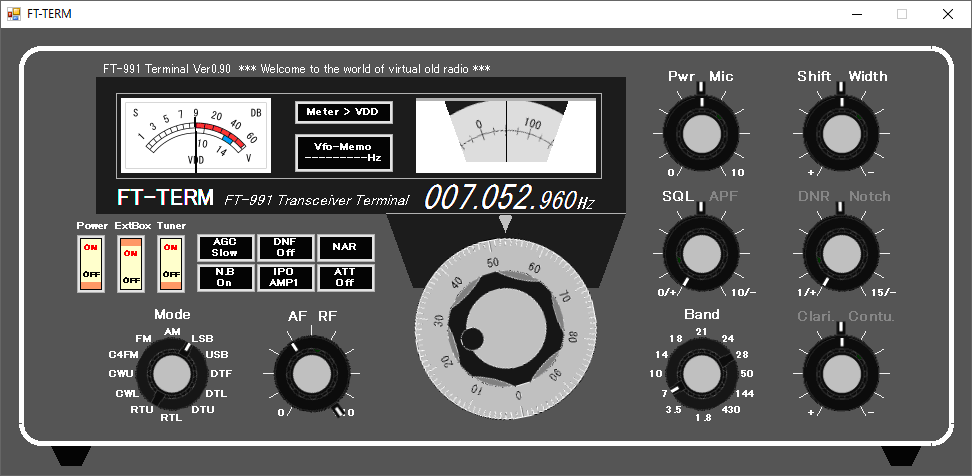Click the greyed DNR label
Image resolution: width=972 pixels, height=476 pixels.
click(814, 196)
